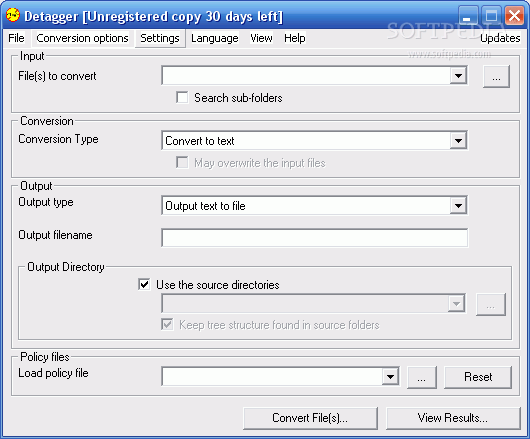
Task: Open the Updates menu item
Action: click(x=500, y=38)
